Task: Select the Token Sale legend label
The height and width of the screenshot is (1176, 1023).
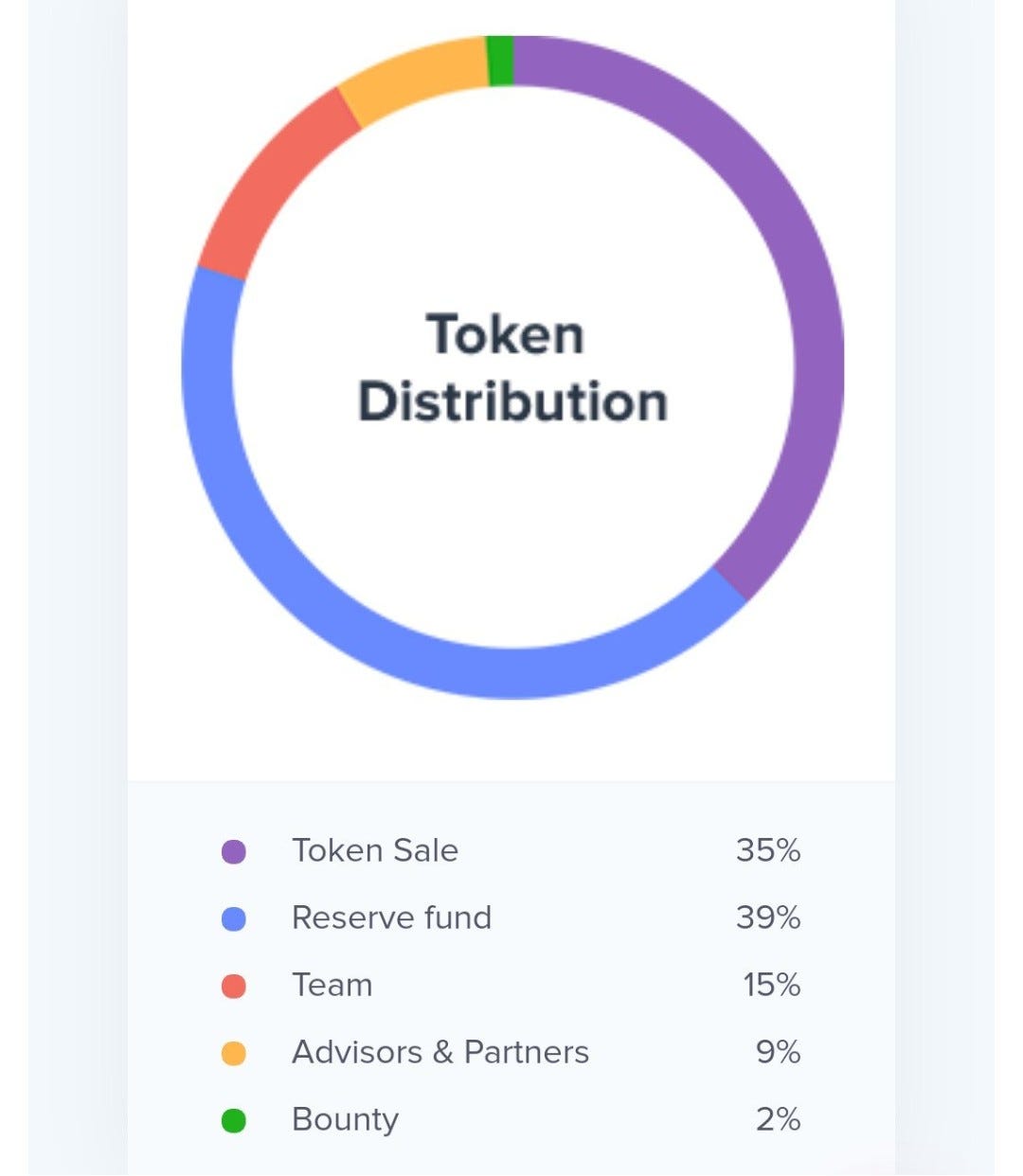Action: pyautogui.click(x=375, y=850)
